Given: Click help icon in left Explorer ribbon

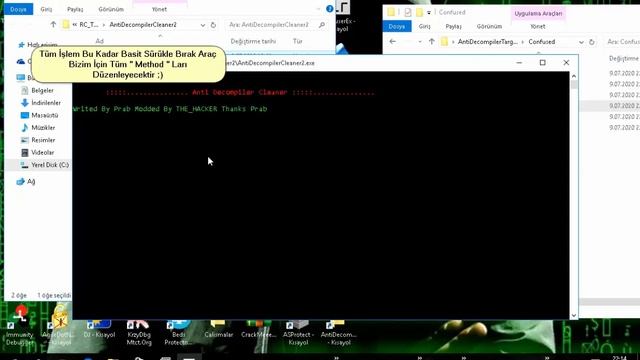Looking at the screenshot, I should point(329,9).
